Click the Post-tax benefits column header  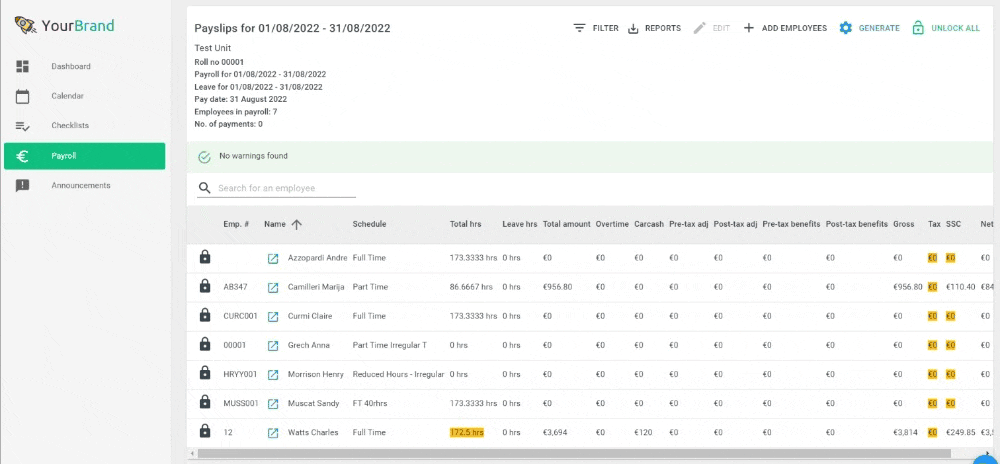(x=857, y=224)
